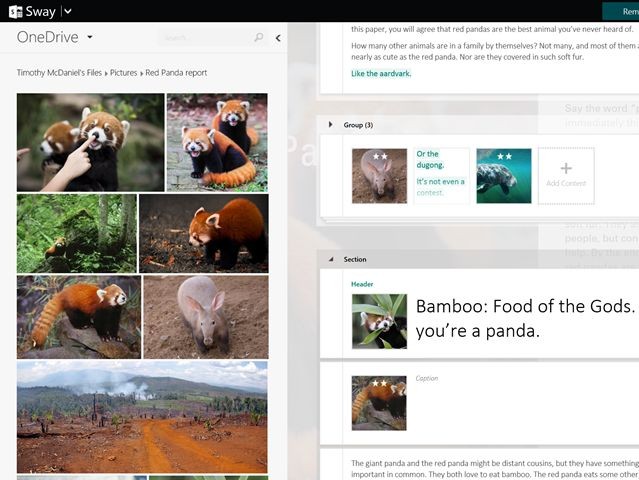
Task: Collapse the Section with its triangle
Action: pyautogui.click(x=331, y=259)
